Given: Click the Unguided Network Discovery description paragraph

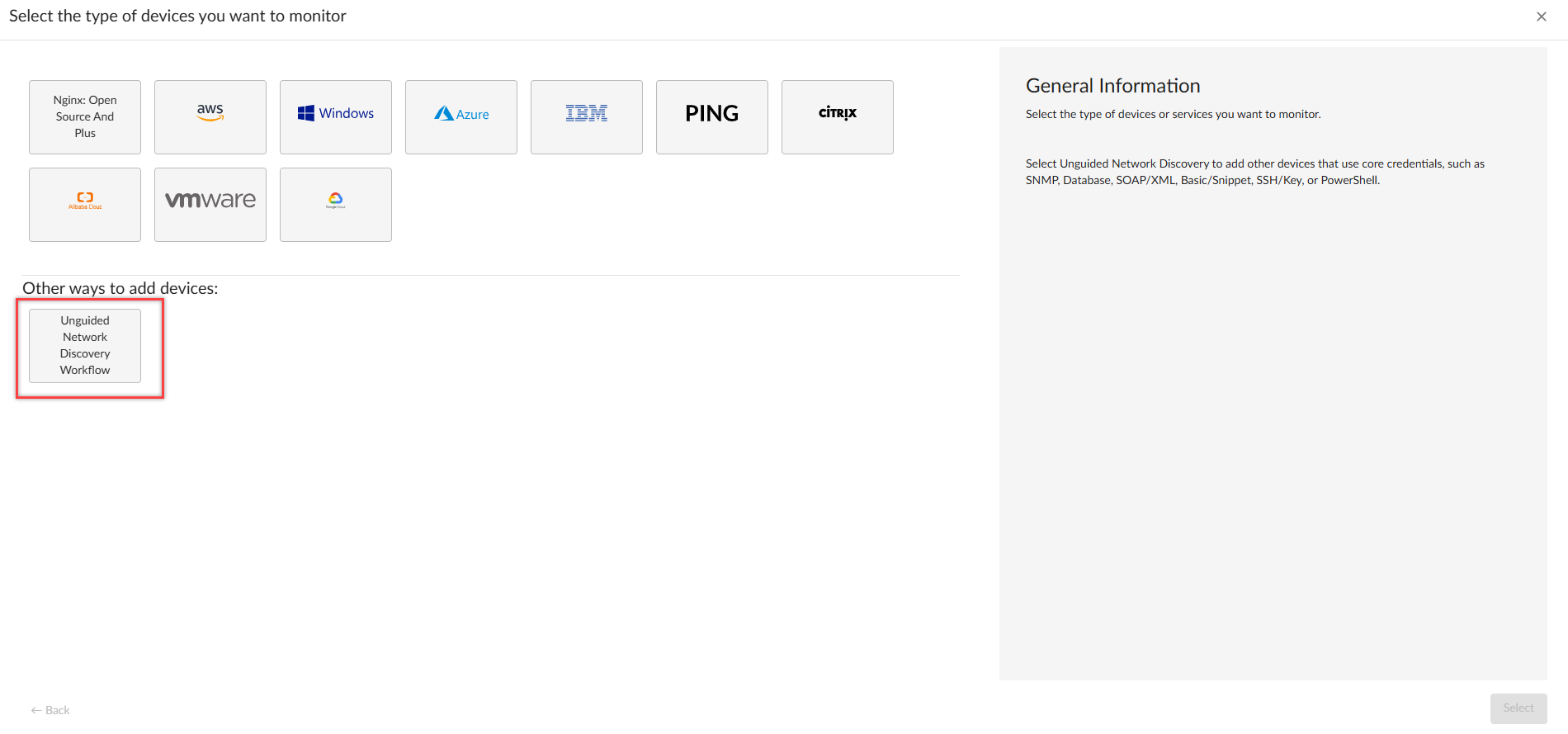Looking at the screenshot, I should (1254, 172).
